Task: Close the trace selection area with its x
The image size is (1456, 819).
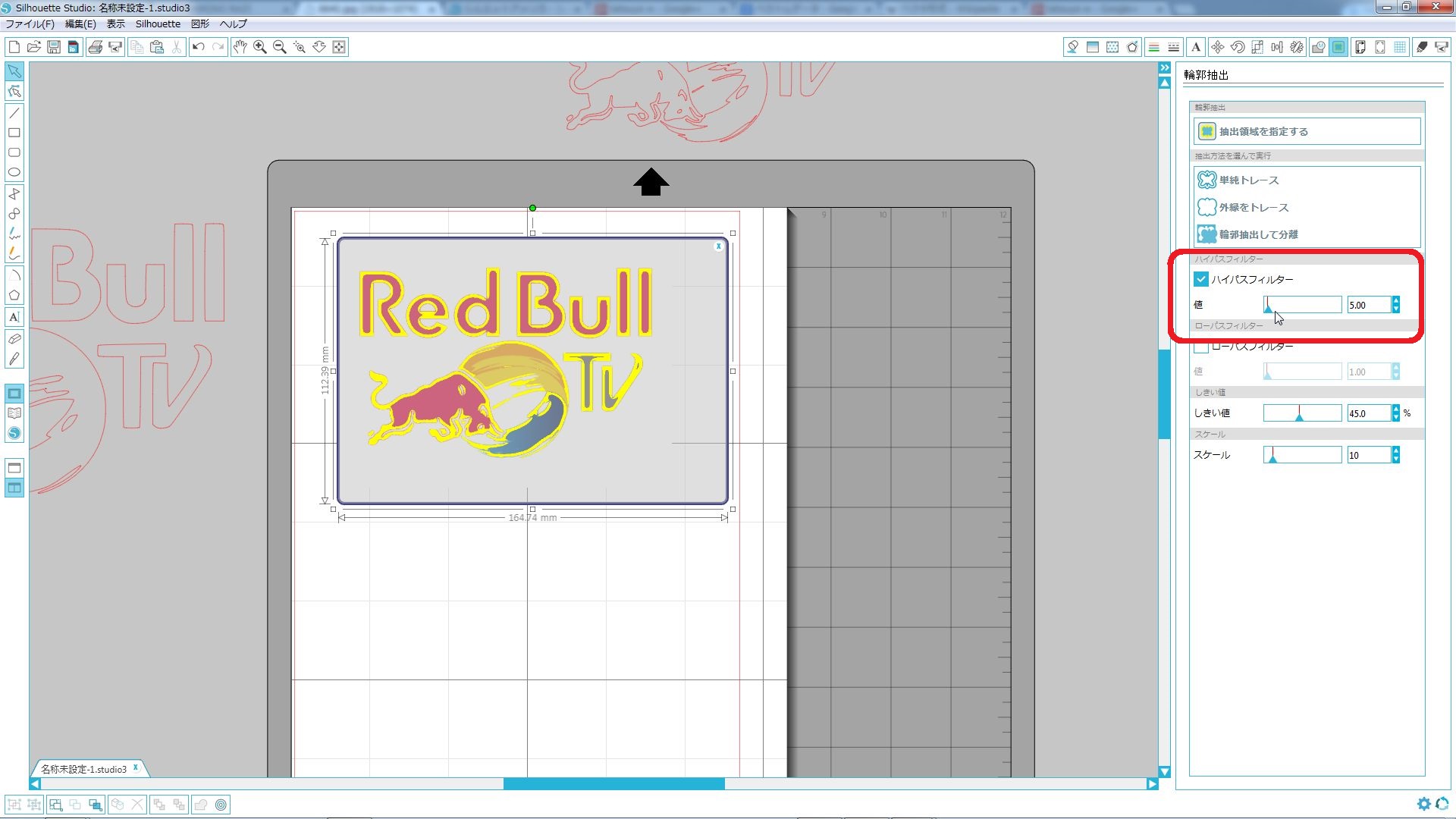Action: pos(718,246)
